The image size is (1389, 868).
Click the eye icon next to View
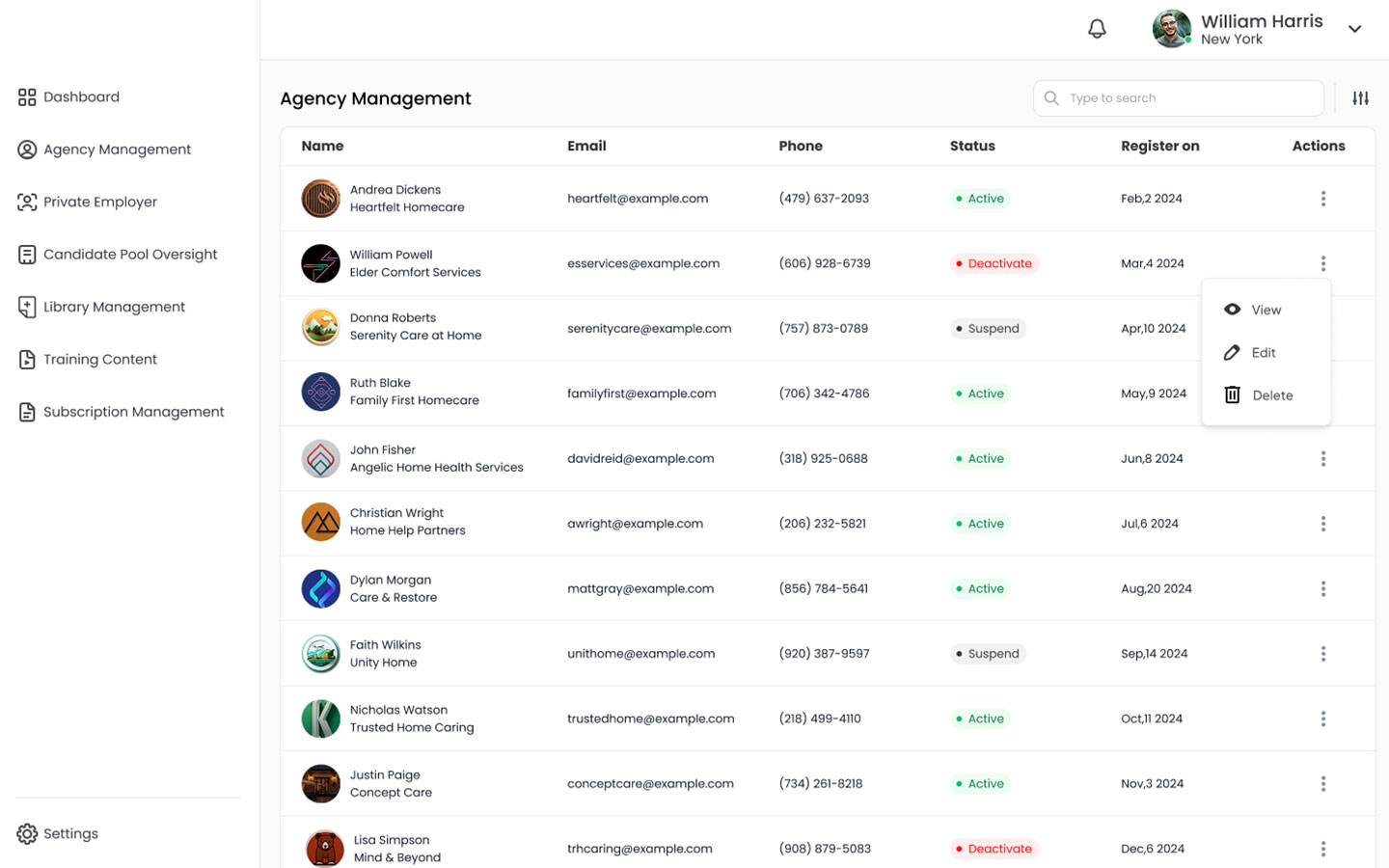pyautogui.click(x=1232, y=310)
